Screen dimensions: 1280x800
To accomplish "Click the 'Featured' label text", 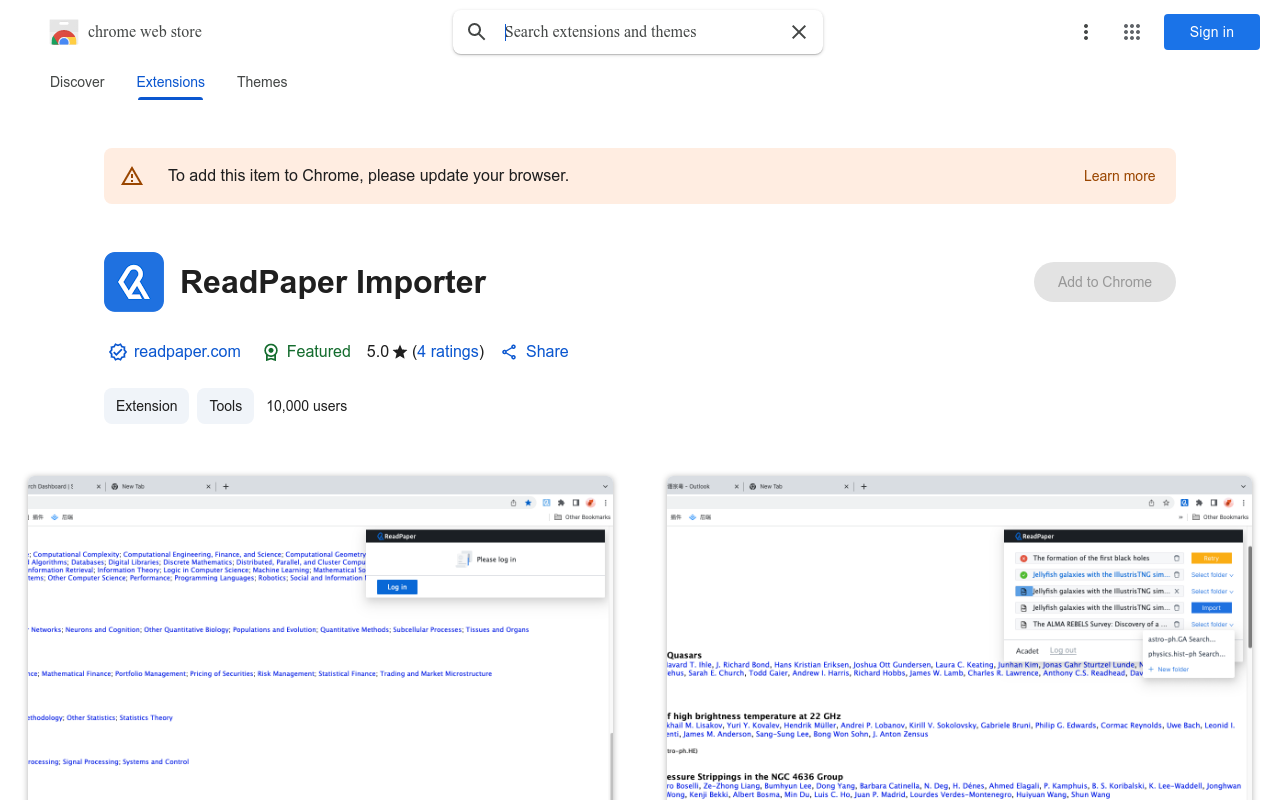I will [x=318, y=352].
